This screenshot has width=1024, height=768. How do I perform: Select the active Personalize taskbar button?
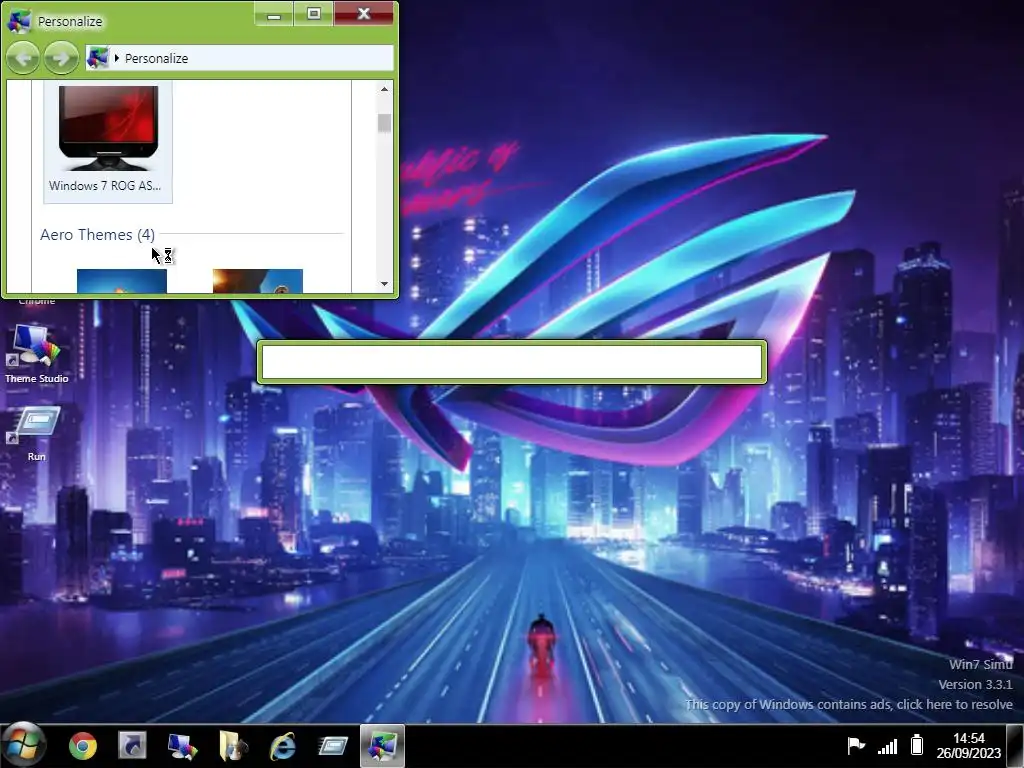coord(382,746)
